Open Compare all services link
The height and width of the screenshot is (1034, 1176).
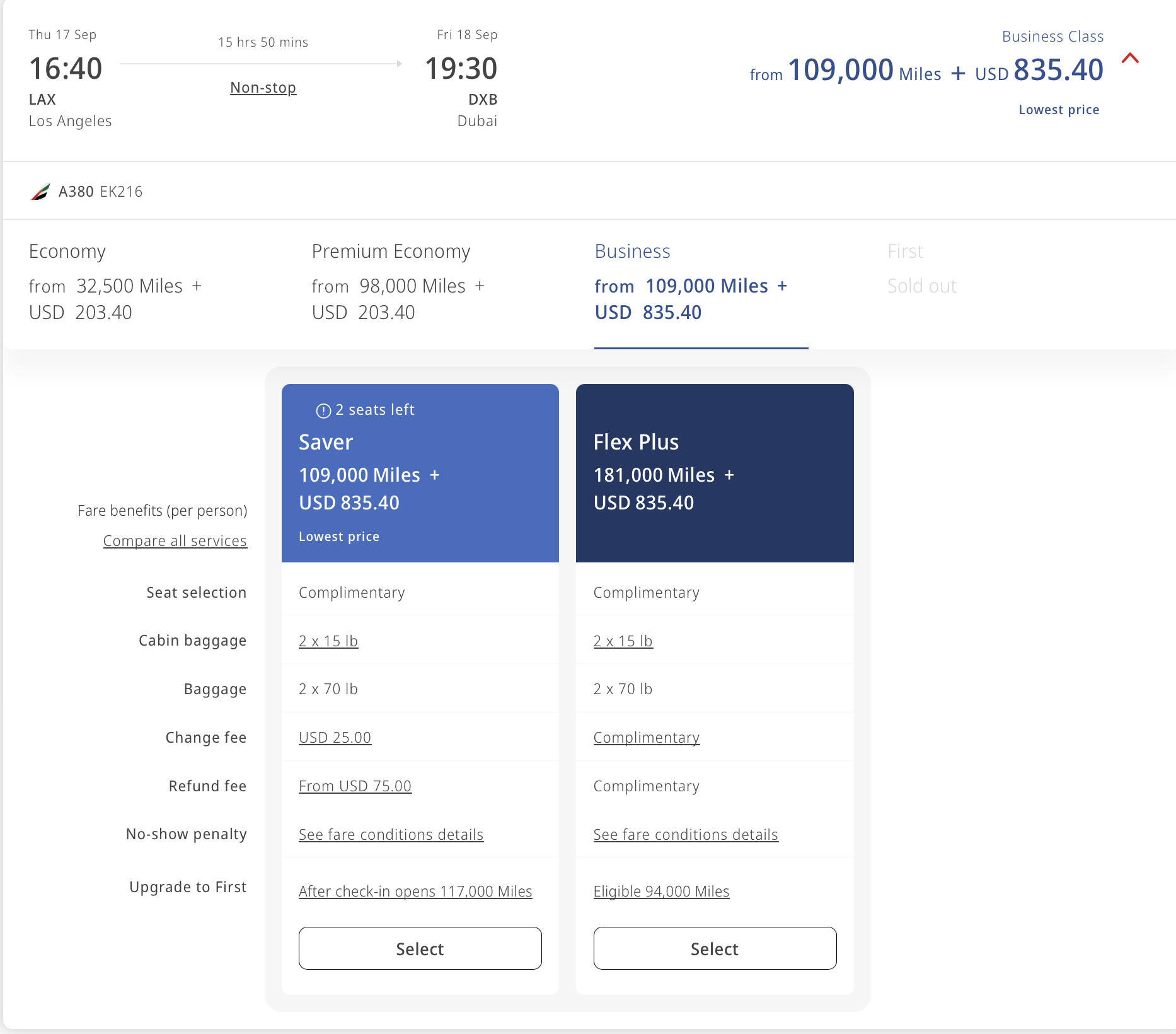pos(175,541)
